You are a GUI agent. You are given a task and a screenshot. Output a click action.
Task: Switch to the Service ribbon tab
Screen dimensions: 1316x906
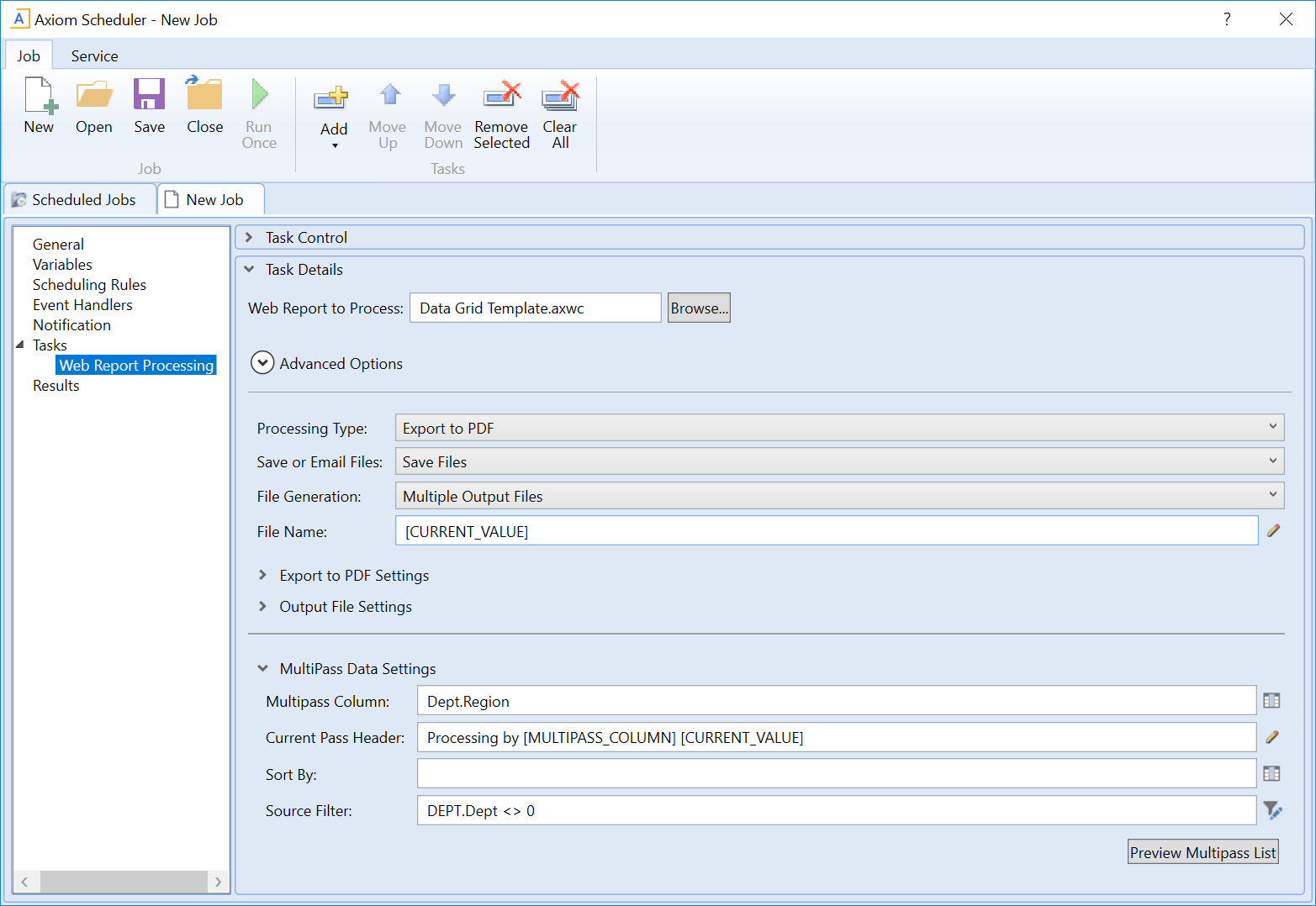click(x=94, y=56)
